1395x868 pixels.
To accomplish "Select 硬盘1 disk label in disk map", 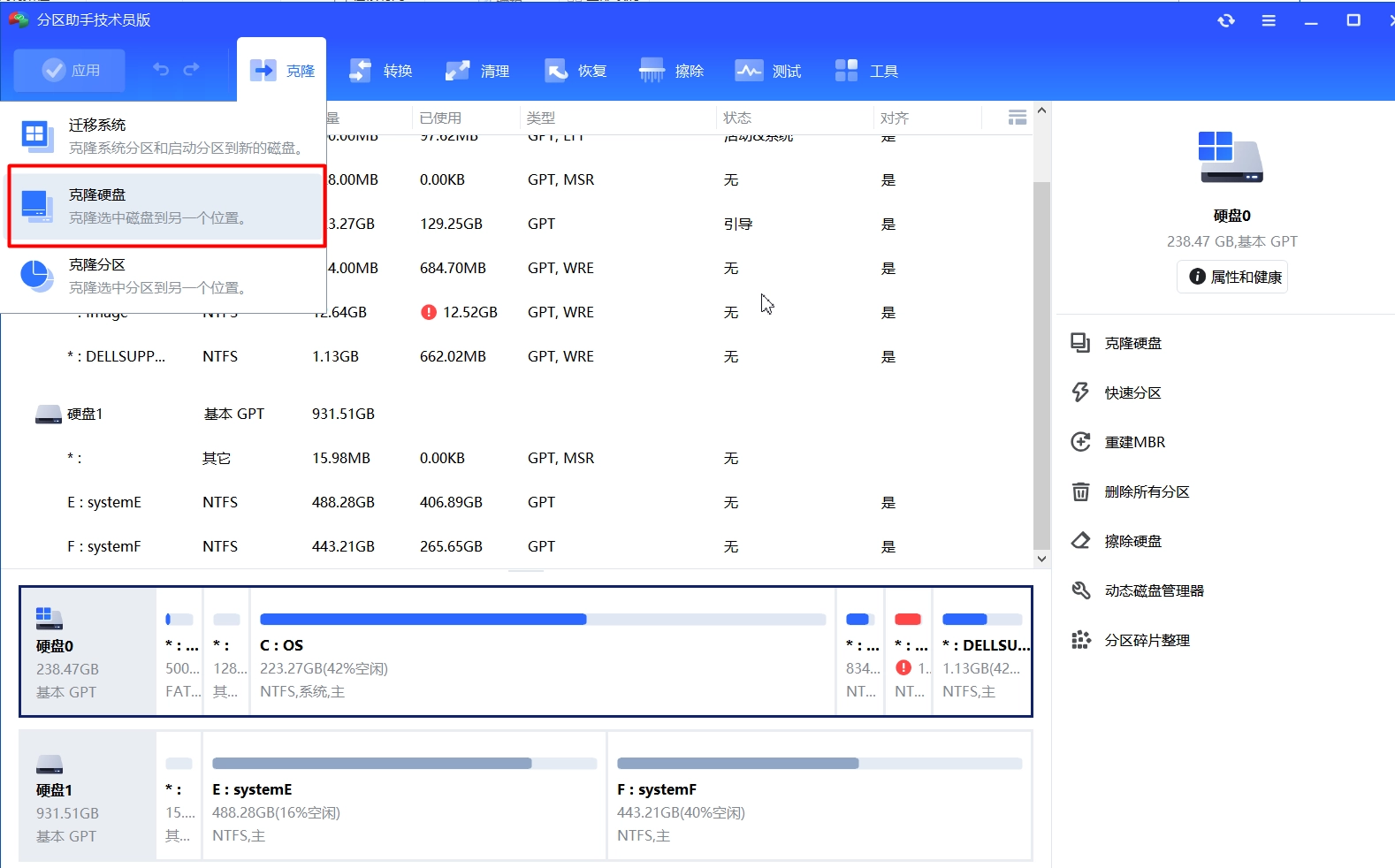I will click(x=88, y=796).
